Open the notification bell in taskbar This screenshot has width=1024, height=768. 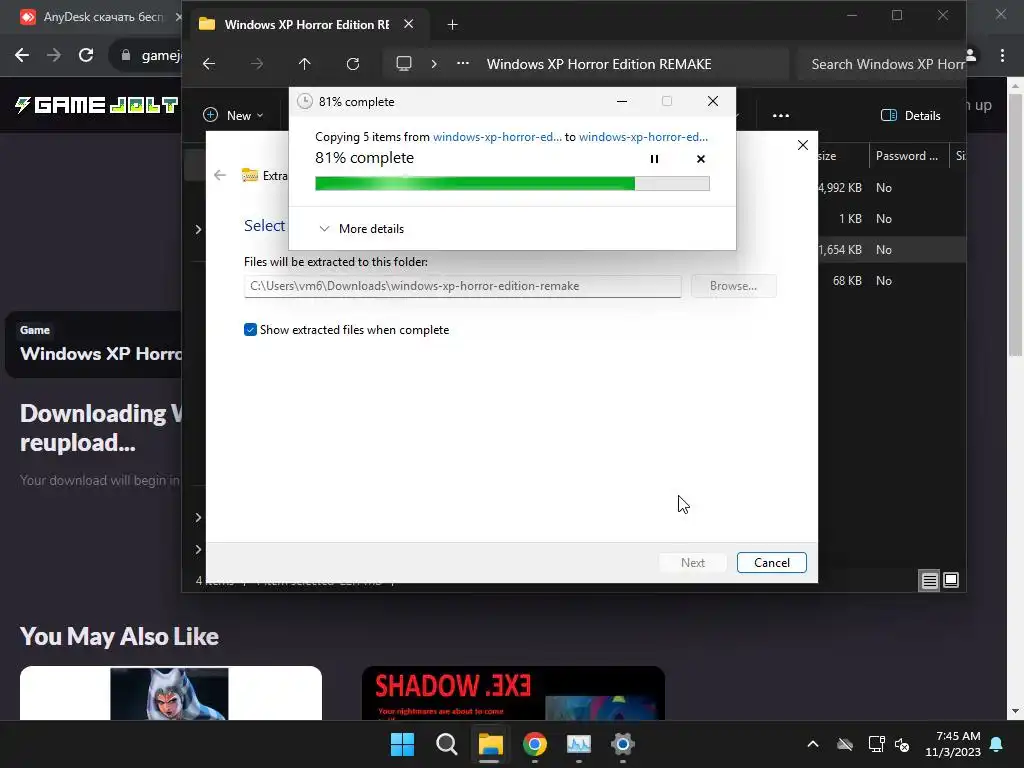997,744
